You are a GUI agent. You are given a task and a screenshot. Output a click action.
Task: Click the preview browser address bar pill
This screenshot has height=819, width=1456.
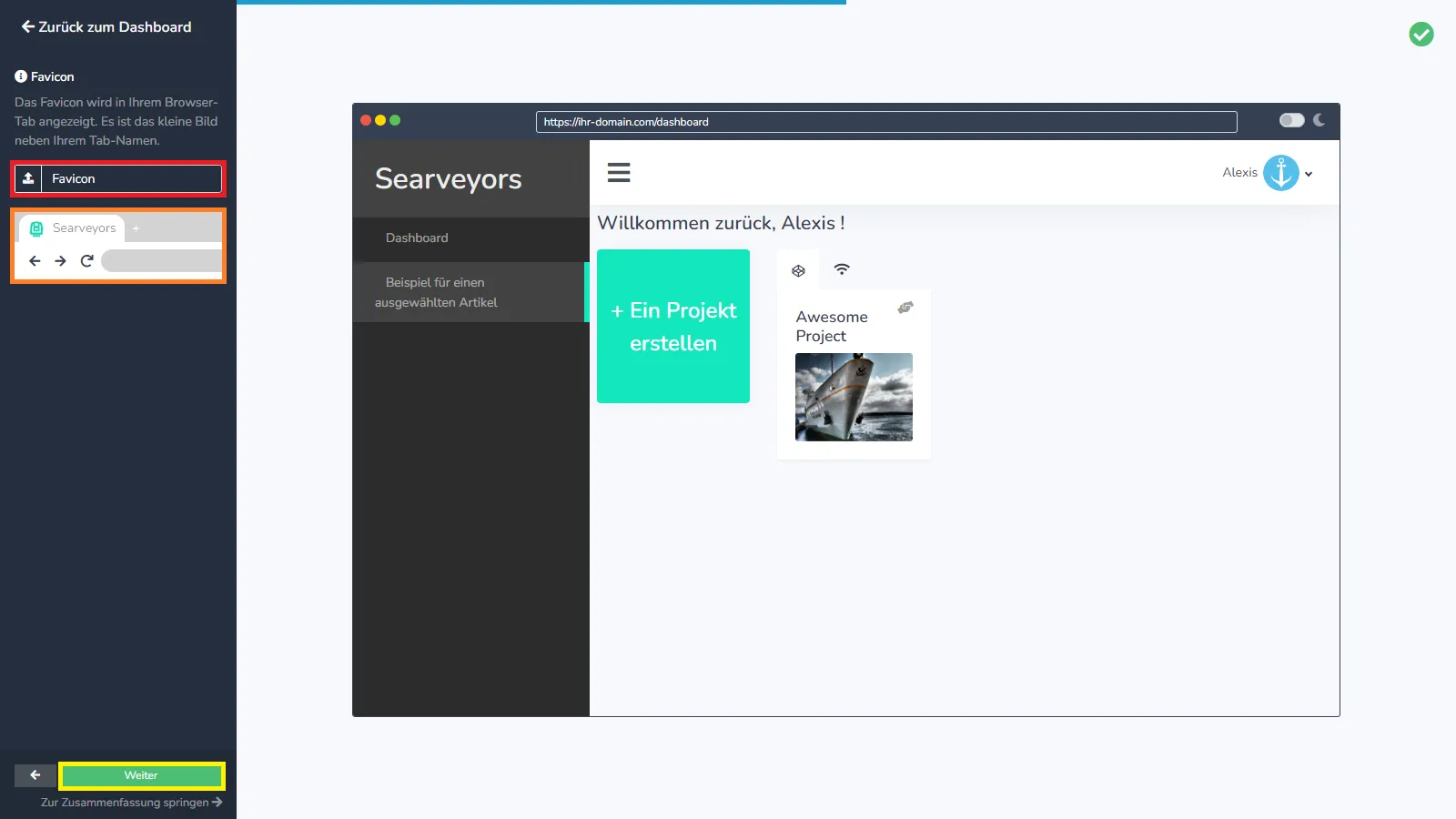point(161,261)
